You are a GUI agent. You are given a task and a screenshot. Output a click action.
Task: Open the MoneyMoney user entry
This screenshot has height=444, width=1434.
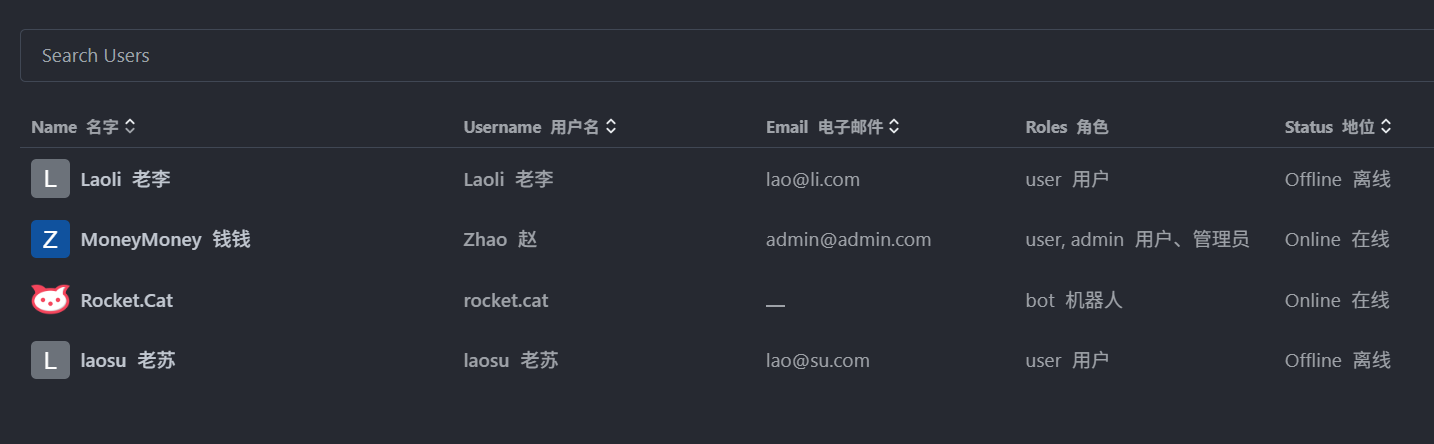click(x=727, y=239)
